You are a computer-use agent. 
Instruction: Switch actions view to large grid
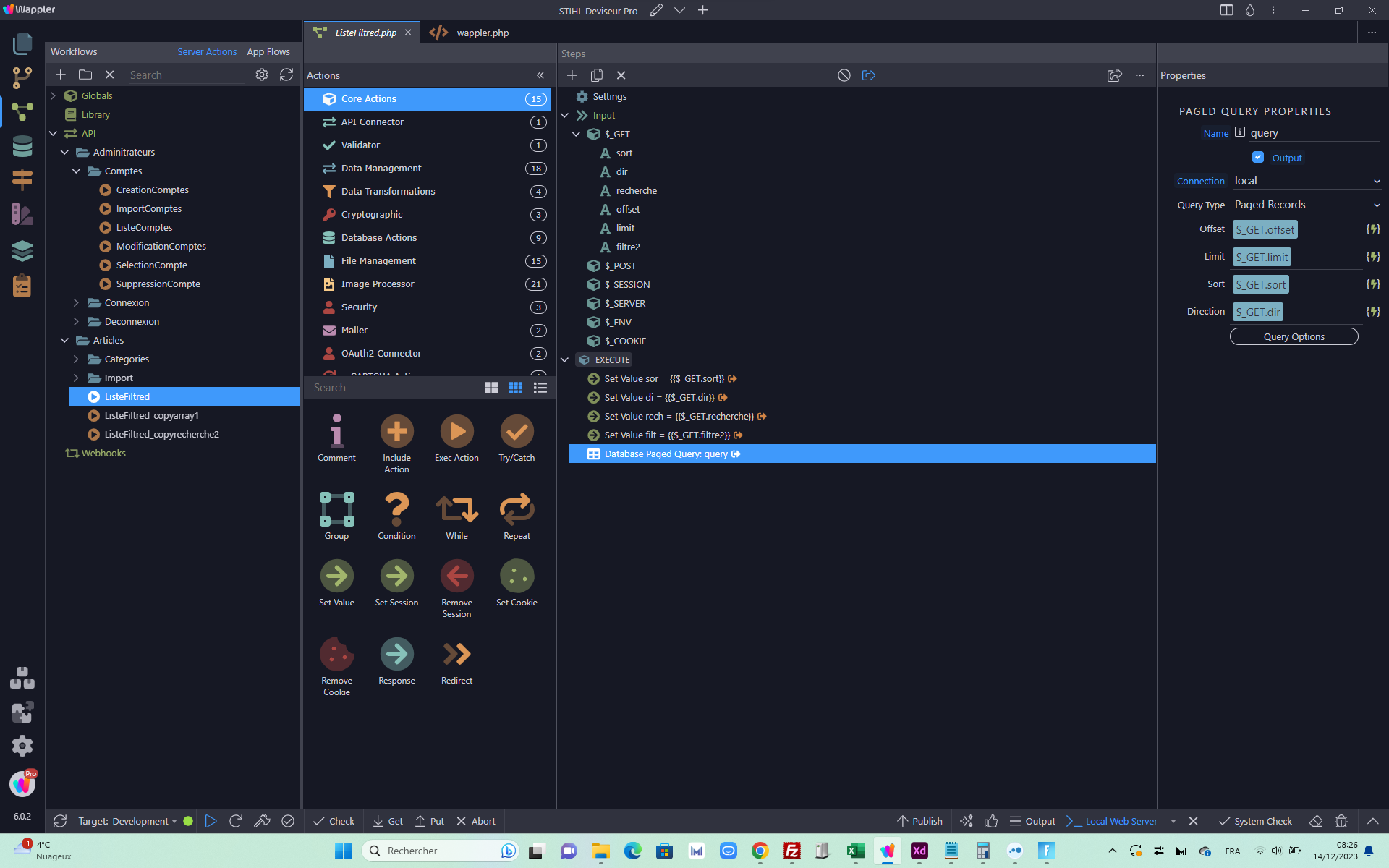[490, 388]
